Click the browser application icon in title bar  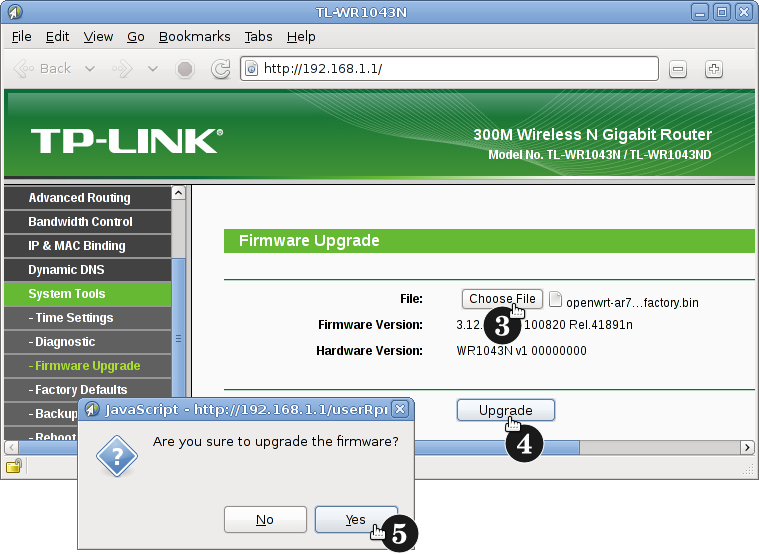(15, 12)
